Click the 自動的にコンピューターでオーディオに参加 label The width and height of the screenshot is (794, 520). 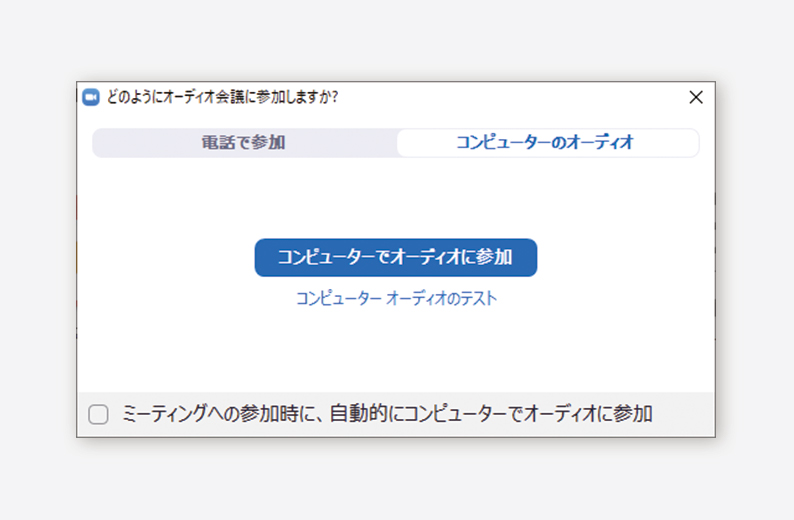pyautogui.click(x=491, y=414)
